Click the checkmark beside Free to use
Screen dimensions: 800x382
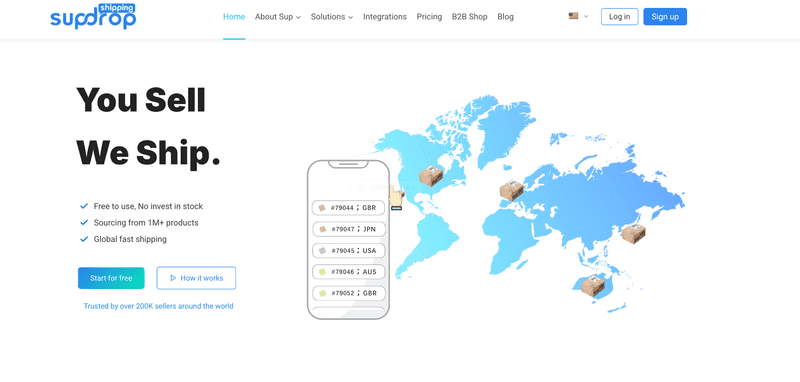[x=84, y=206]
